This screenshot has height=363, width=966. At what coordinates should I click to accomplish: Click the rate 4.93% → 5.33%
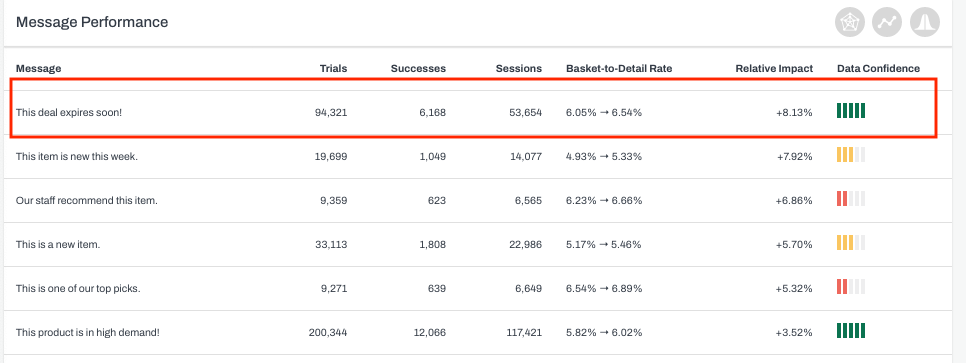(x=604, y=157)
